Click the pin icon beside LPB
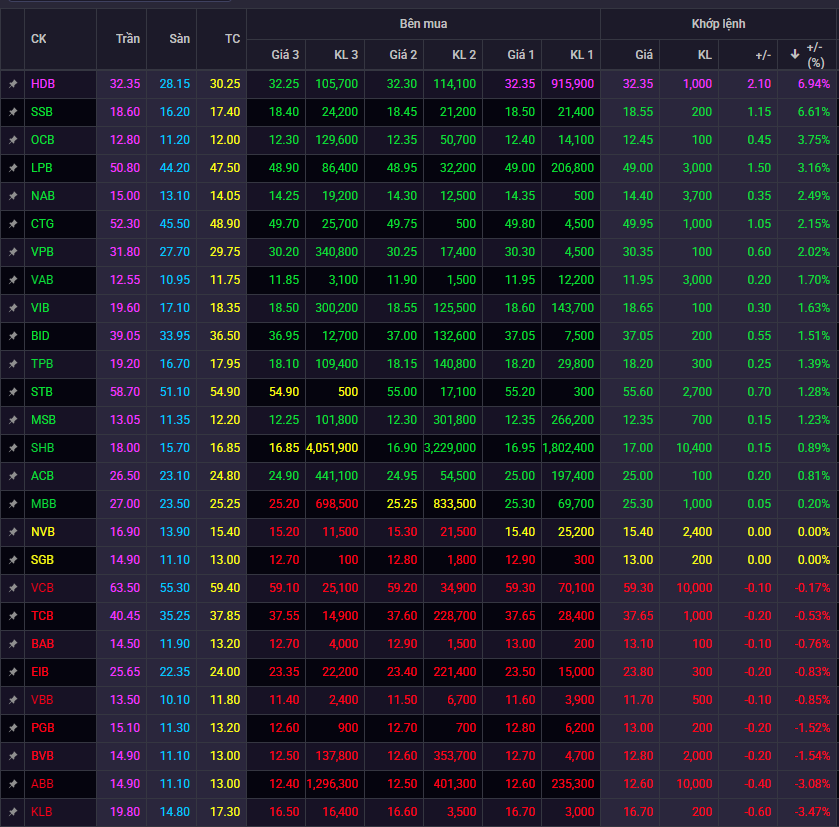Viewport: 839px width, 827px height. click(x=13, y=168)
